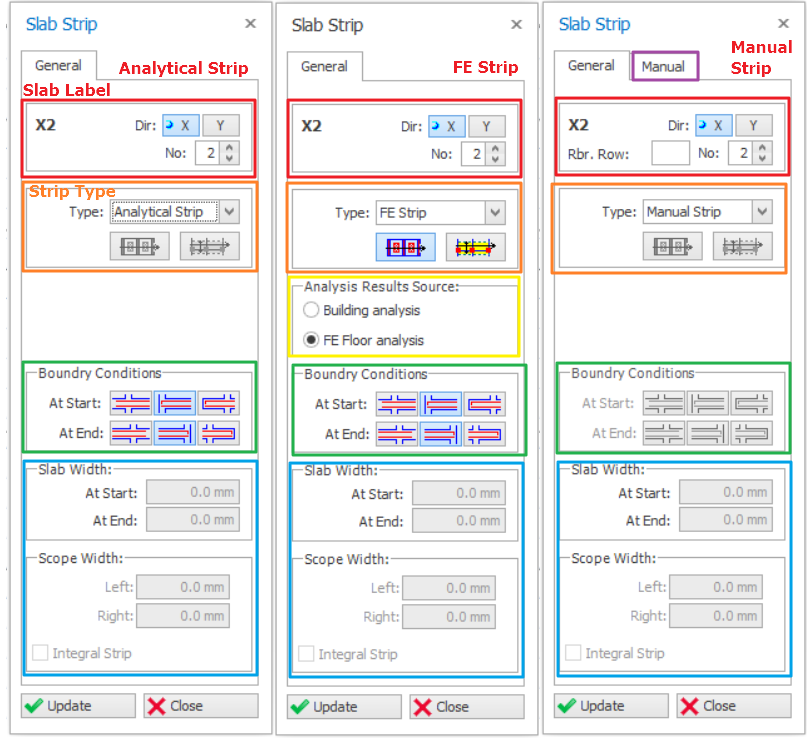The height and width of the screenshot is (738, 807).
Task: Click first At Start boundary icon in Analytical panel
Action: click(x=131, y=403)
